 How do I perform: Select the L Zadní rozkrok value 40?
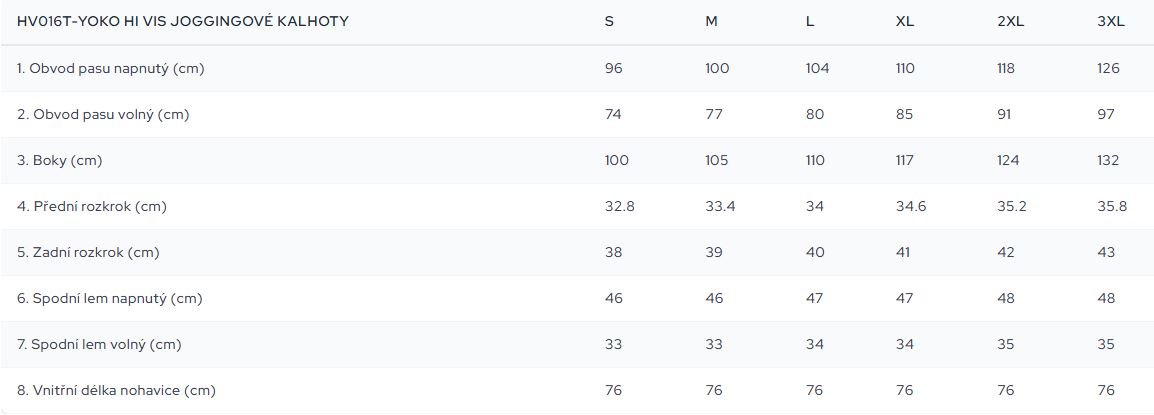pos(815,252)
